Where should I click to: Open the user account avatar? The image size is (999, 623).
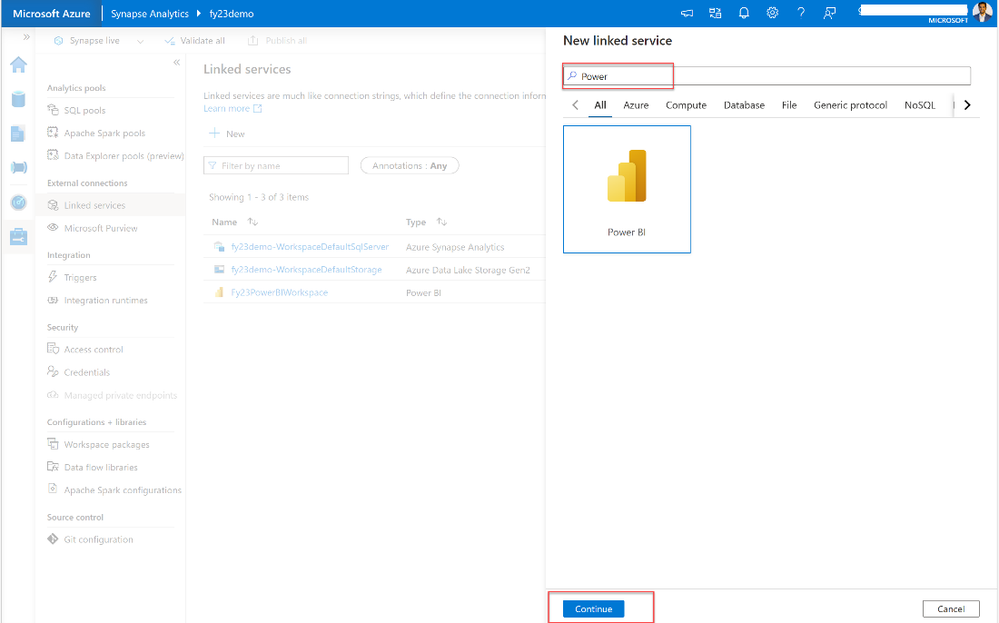click(982, 12)
